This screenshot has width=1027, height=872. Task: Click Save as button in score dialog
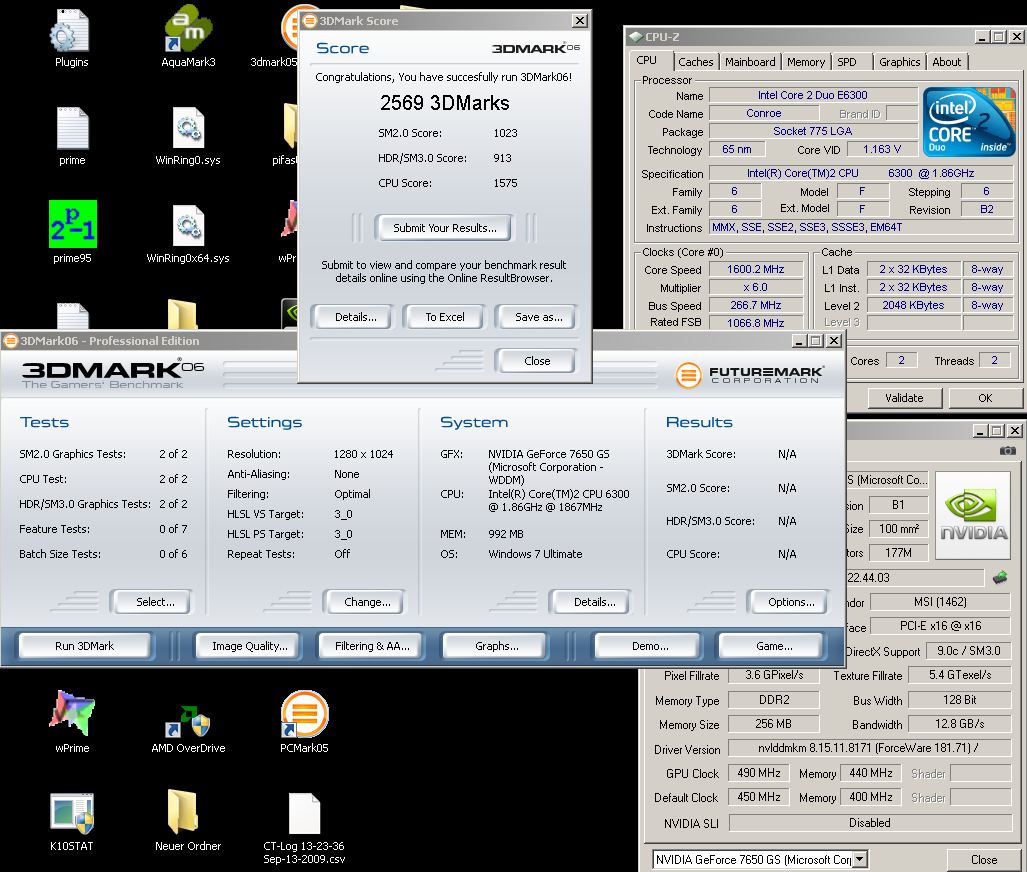click(x=538, y=317)
